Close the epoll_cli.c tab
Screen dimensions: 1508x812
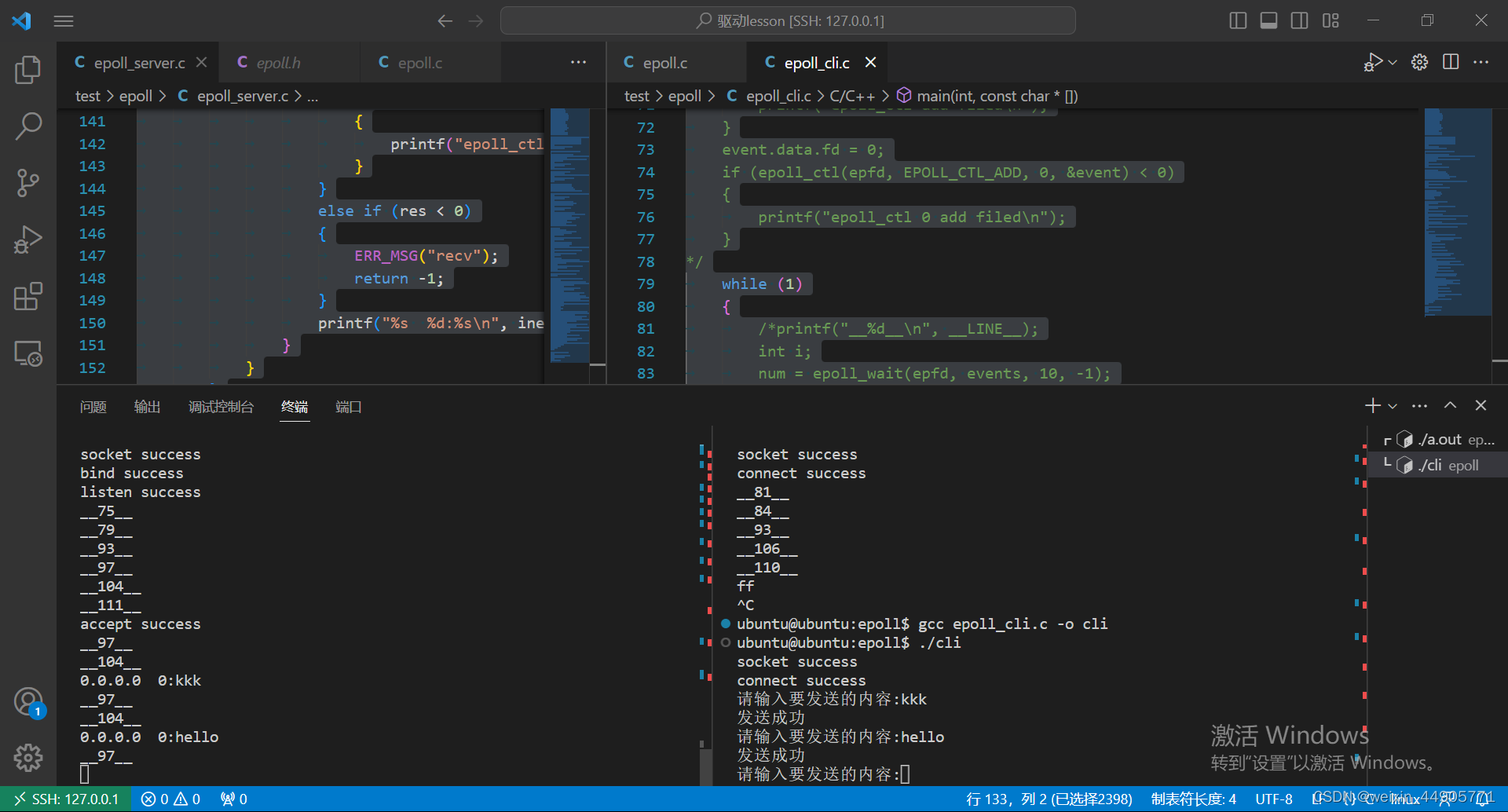[x=870, y=62]
